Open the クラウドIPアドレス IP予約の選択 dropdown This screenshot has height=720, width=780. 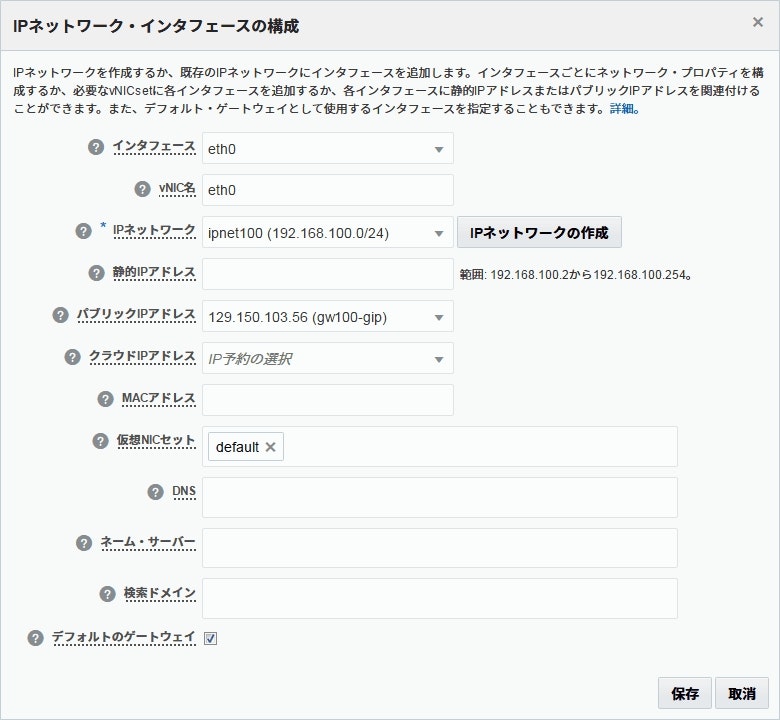click(x=328, y=358)
